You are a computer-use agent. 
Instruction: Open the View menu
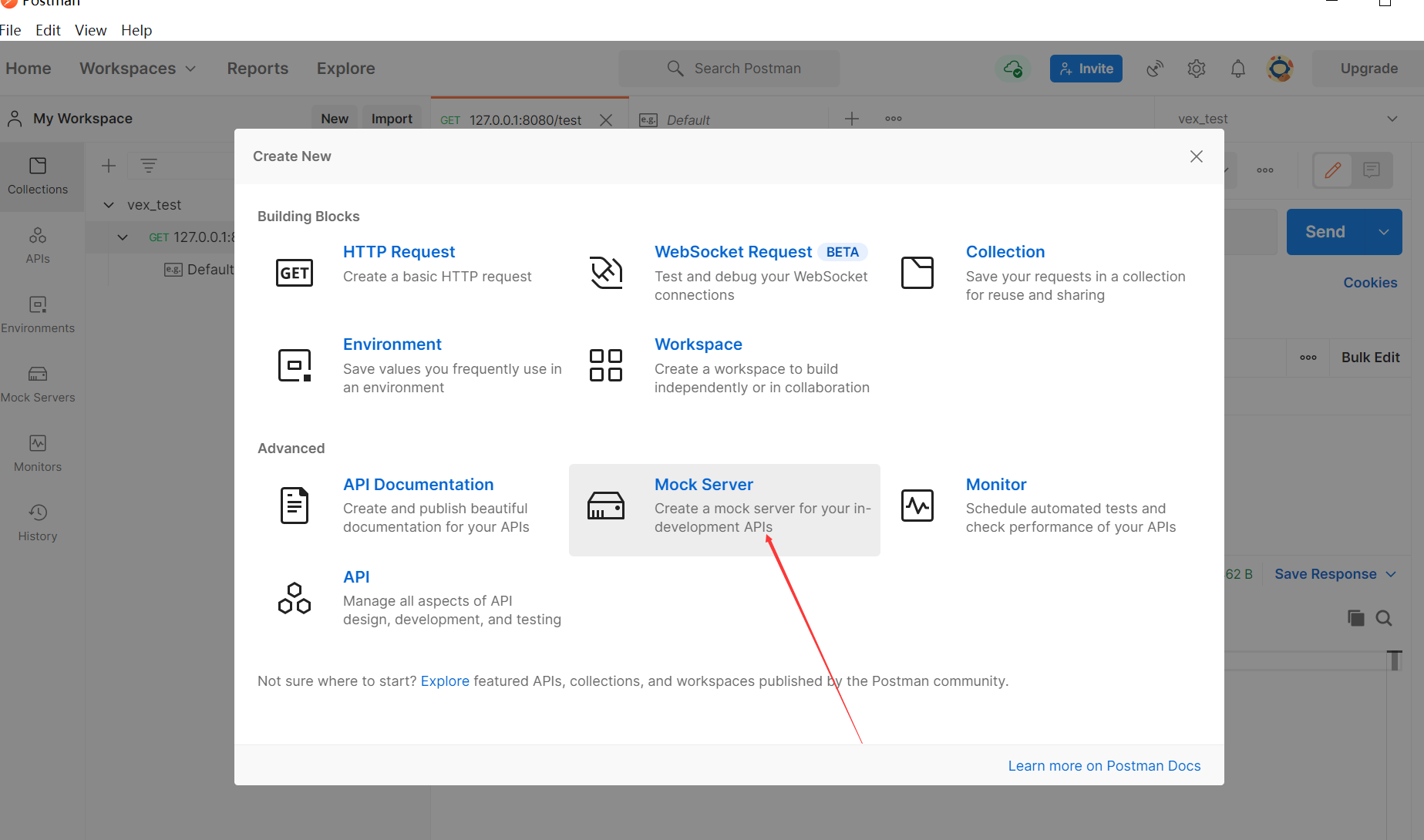pos(91,30)
